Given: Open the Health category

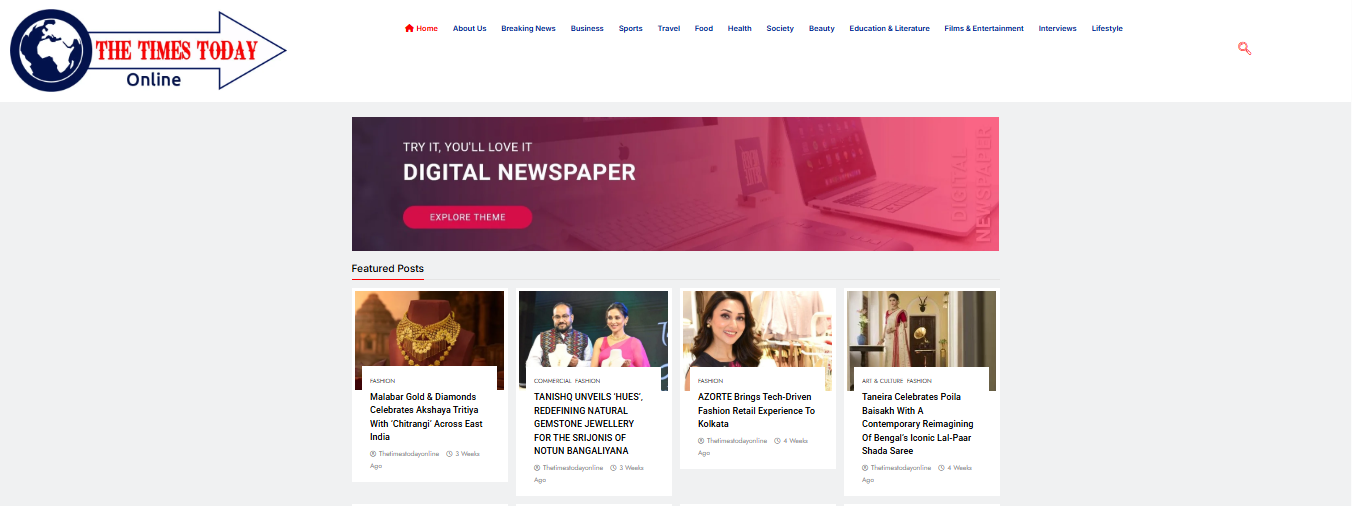Looking at the screenshot, I should click(x=739, y=28).
